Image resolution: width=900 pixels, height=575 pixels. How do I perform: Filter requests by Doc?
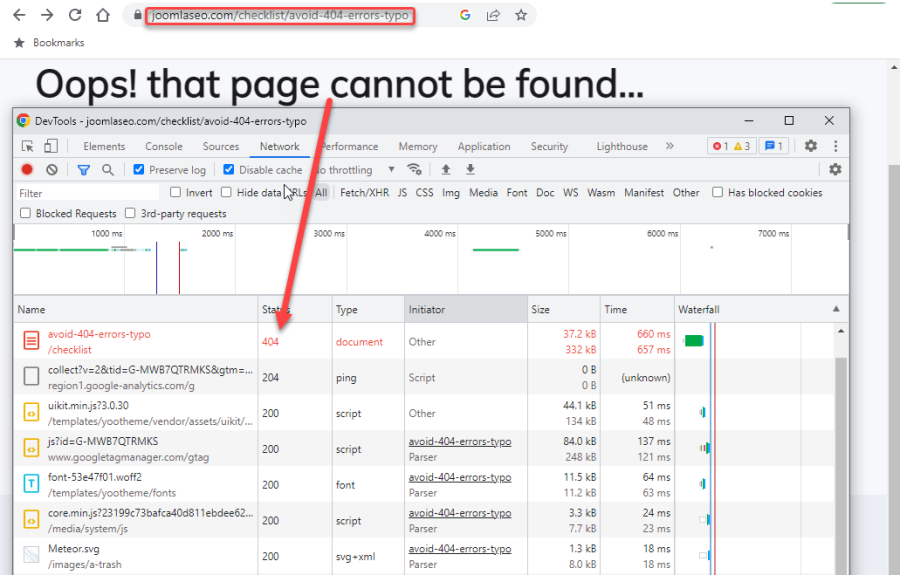click(x=545, y=193)
